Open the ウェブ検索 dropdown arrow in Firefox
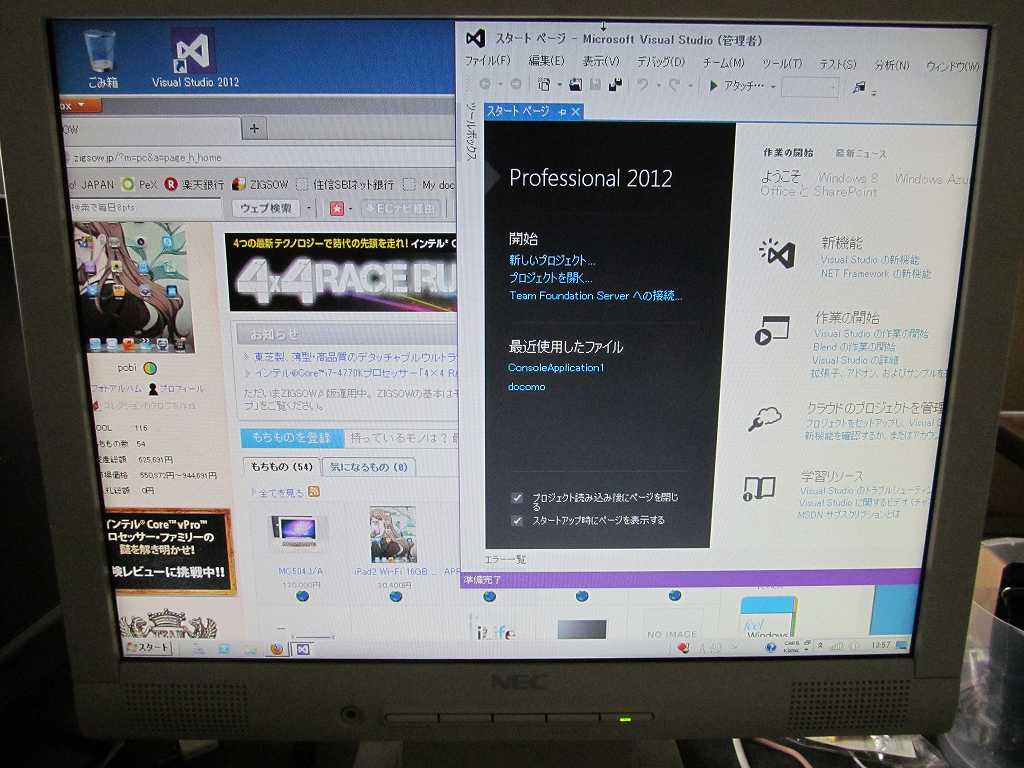 click(x=308, y=208)
